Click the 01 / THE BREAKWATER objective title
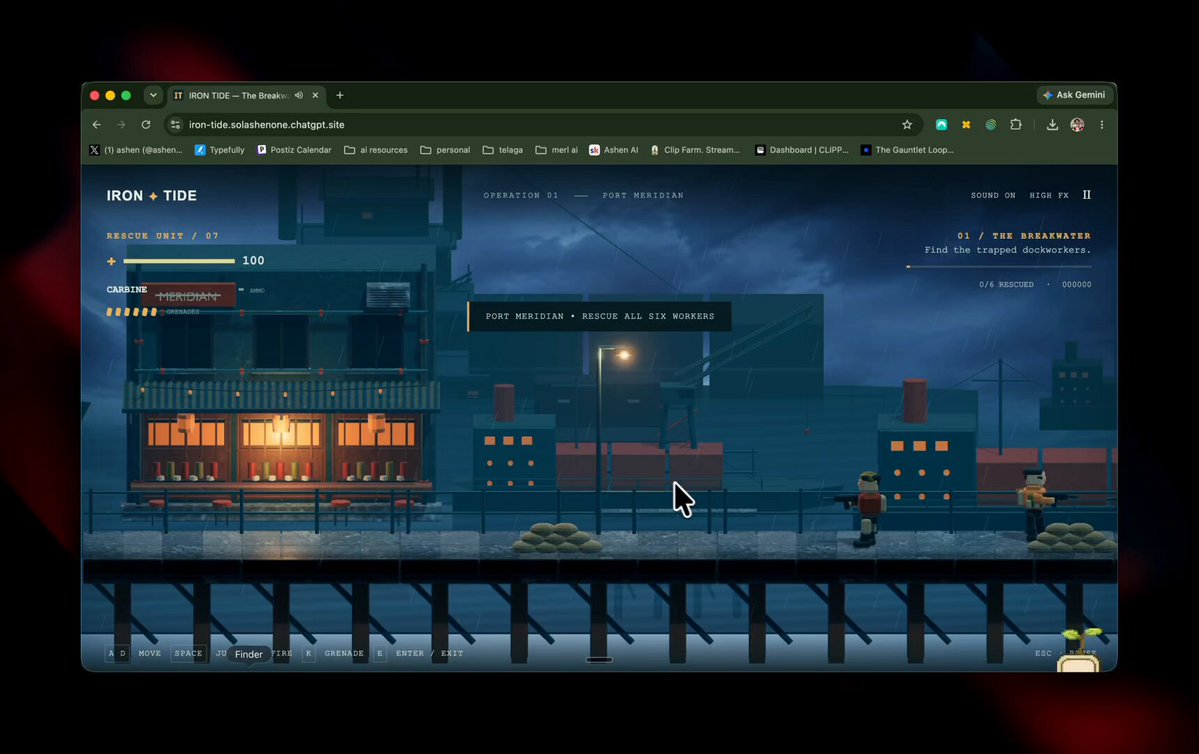 (1024, 236)
